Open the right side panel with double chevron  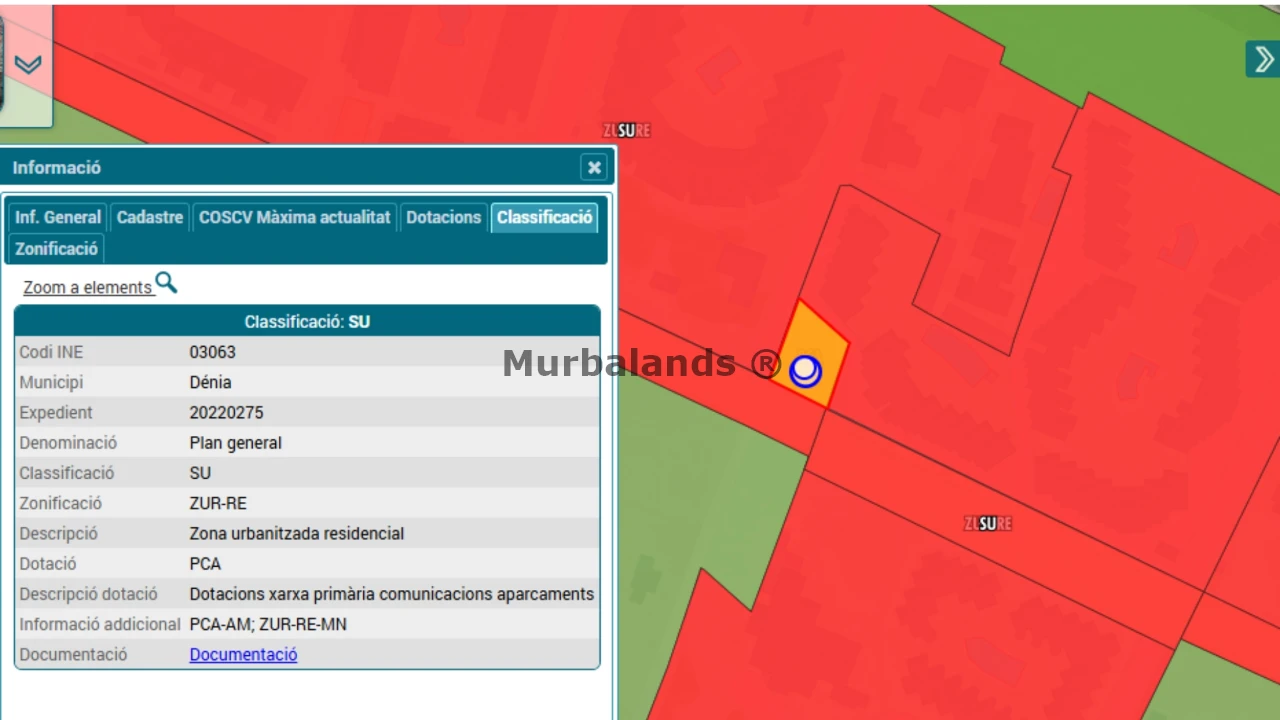[x=1263, y=59]
